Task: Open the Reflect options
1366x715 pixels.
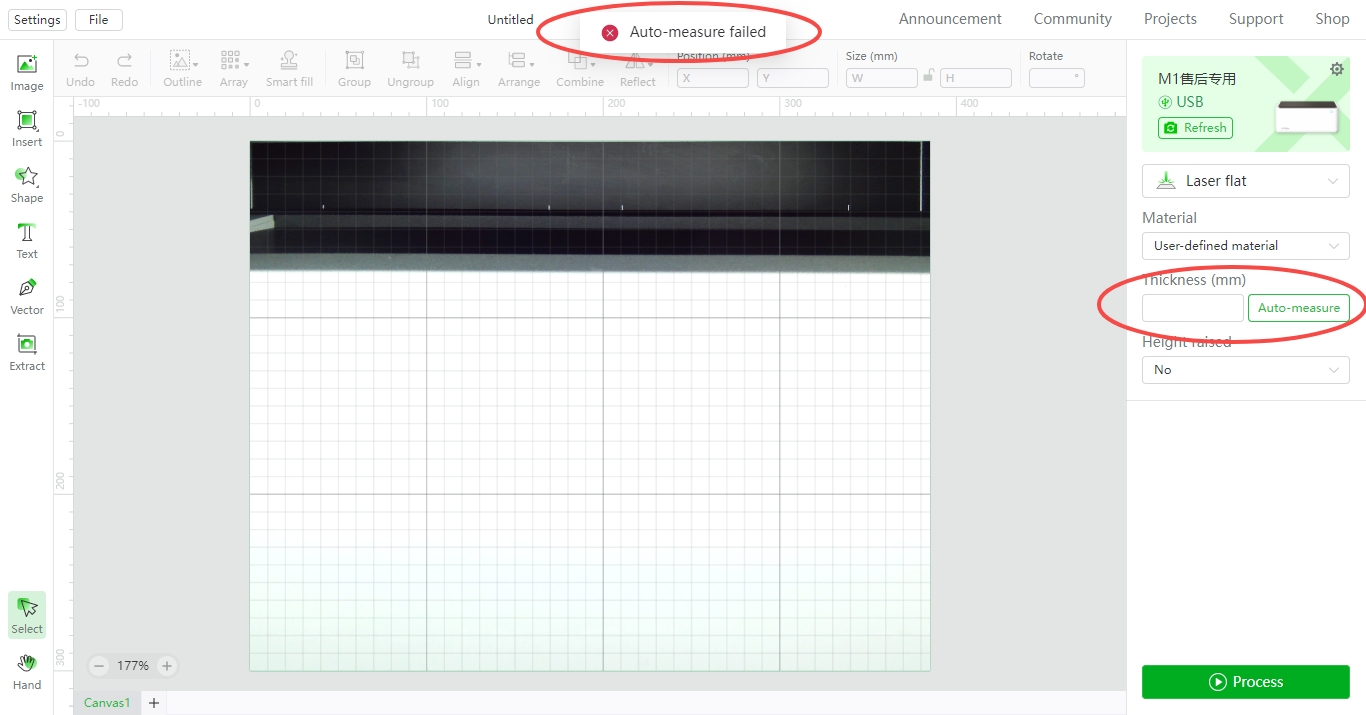Action: [x=637, y=69]
